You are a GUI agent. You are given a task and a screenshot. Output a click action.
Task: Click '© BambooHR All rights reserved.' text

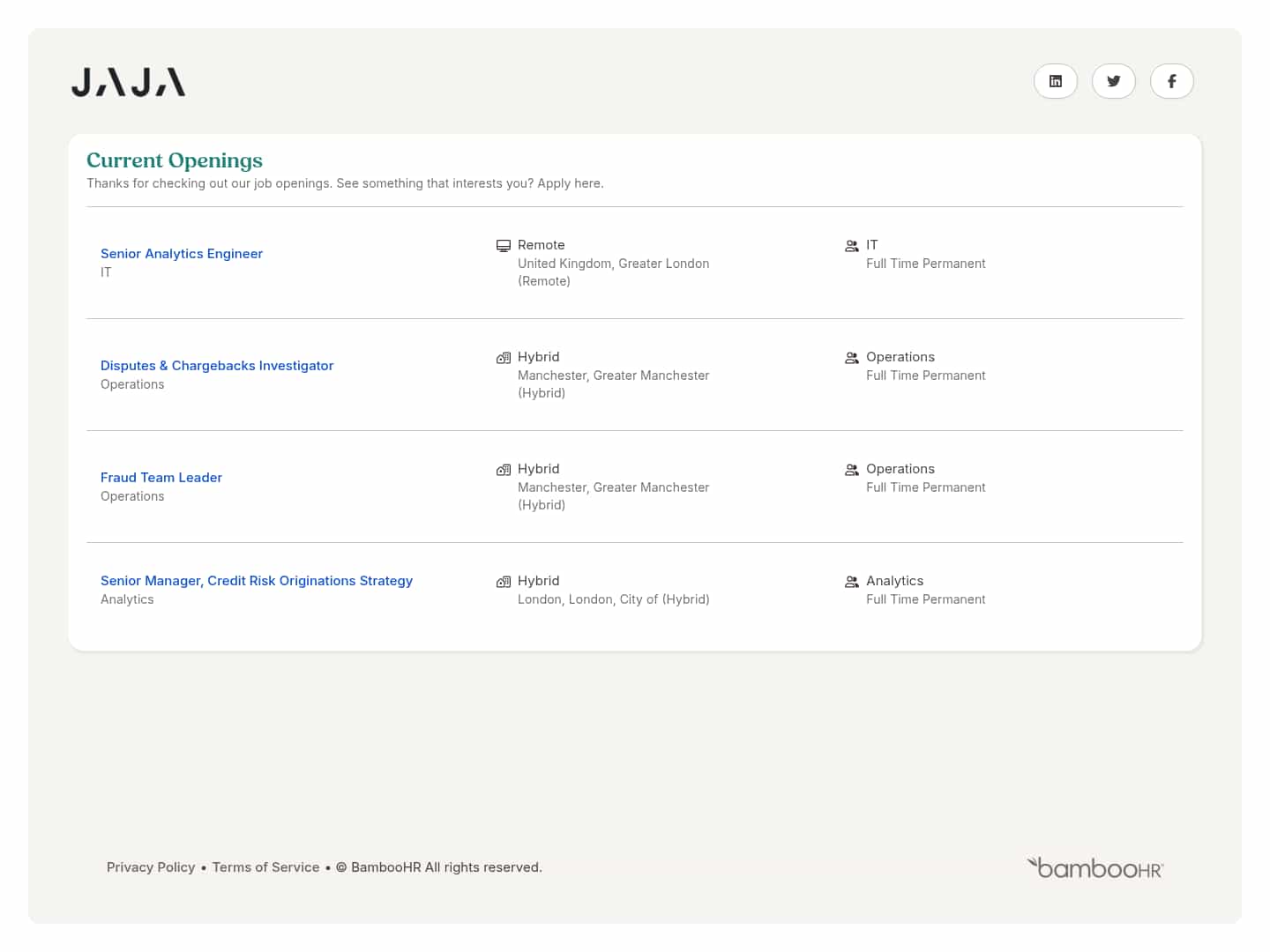[439, 867]
